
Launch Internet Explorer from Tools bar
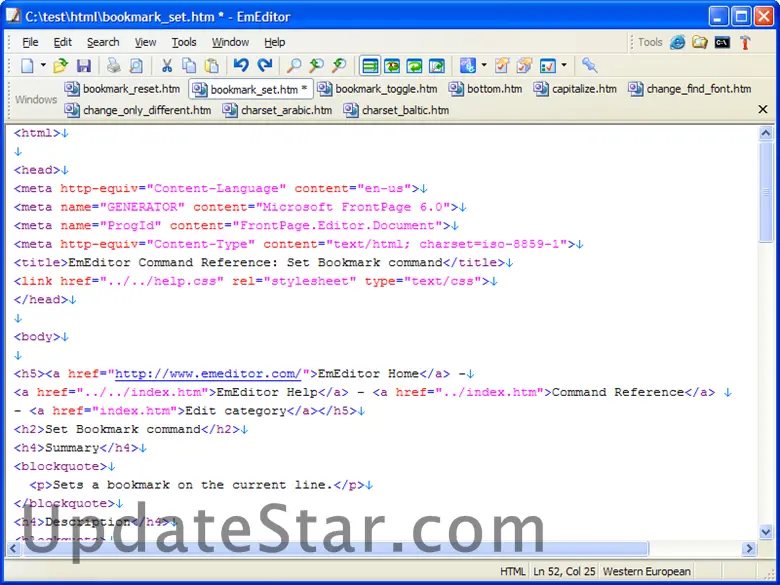point(678,42)
